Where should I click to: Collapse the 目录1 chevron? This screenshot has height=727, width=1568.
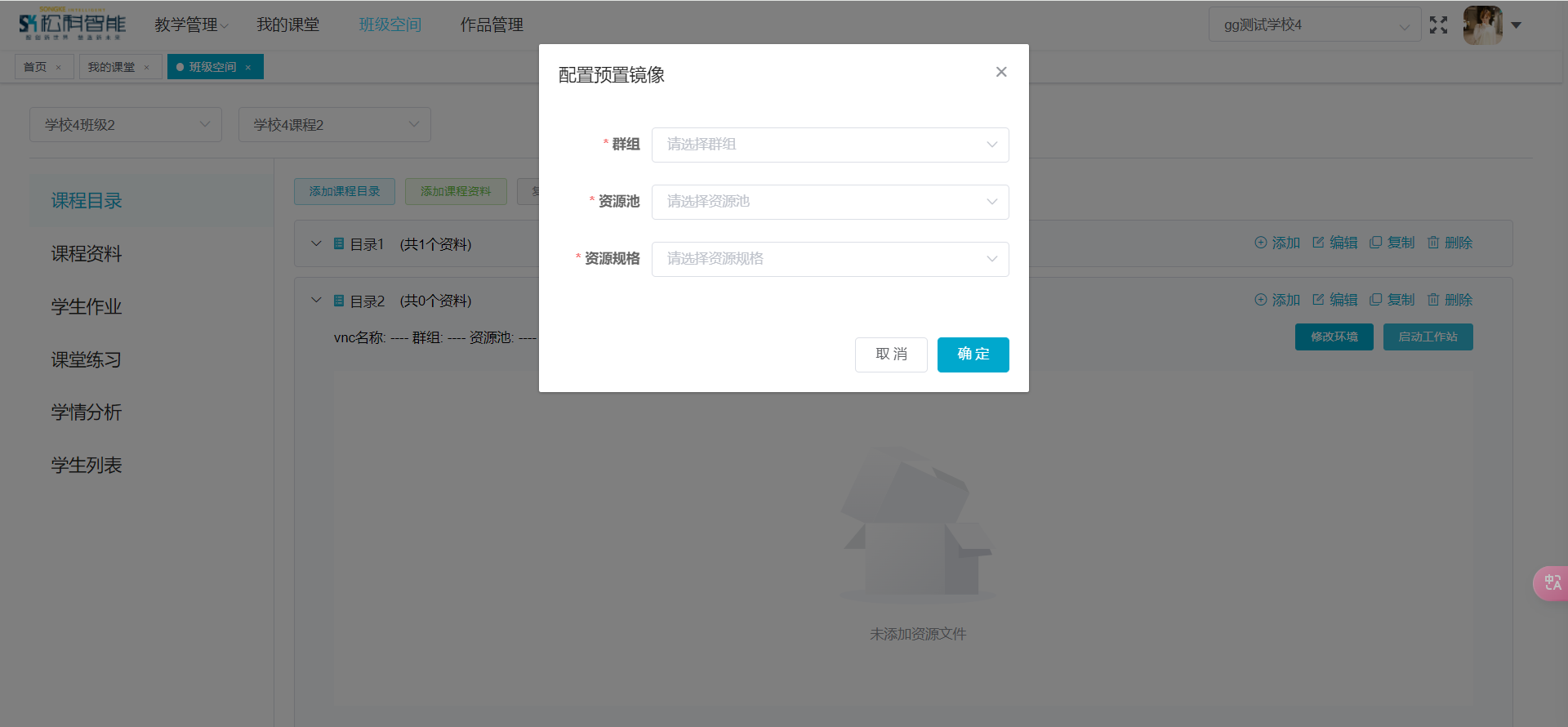317,243
